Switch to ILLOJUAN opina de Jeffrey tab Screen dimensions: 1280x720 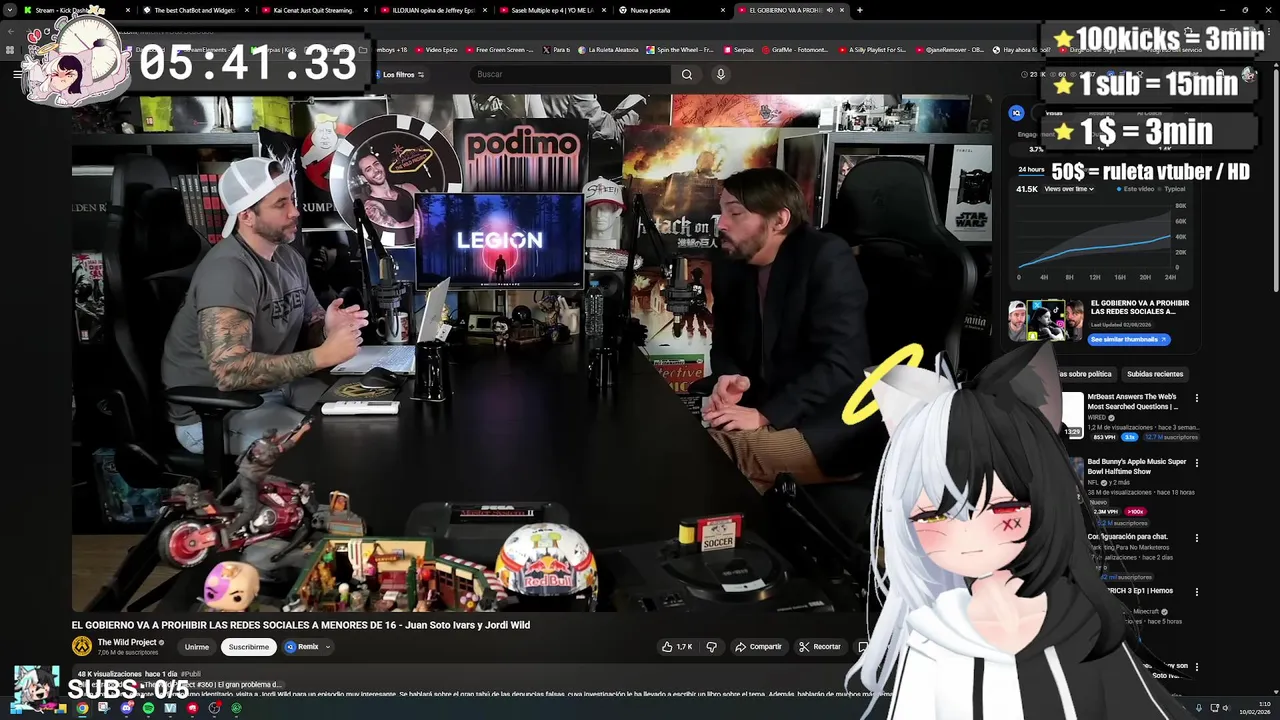[433, 10]
